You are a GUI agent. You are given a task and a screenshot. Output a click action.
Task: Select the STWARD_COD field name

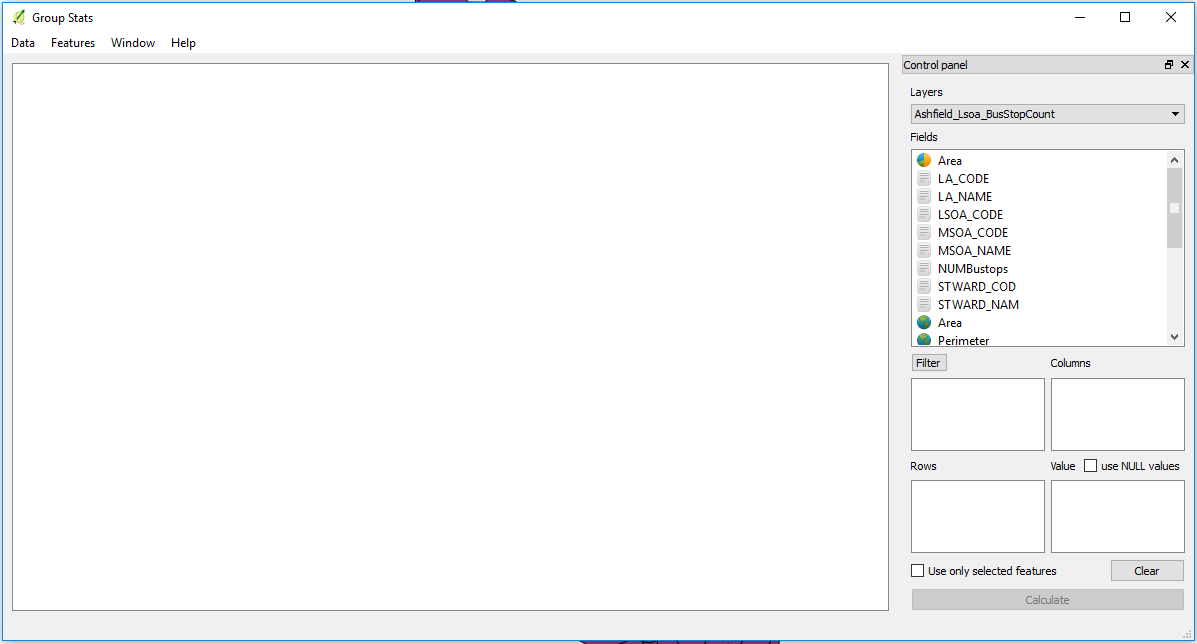(976, 286)
